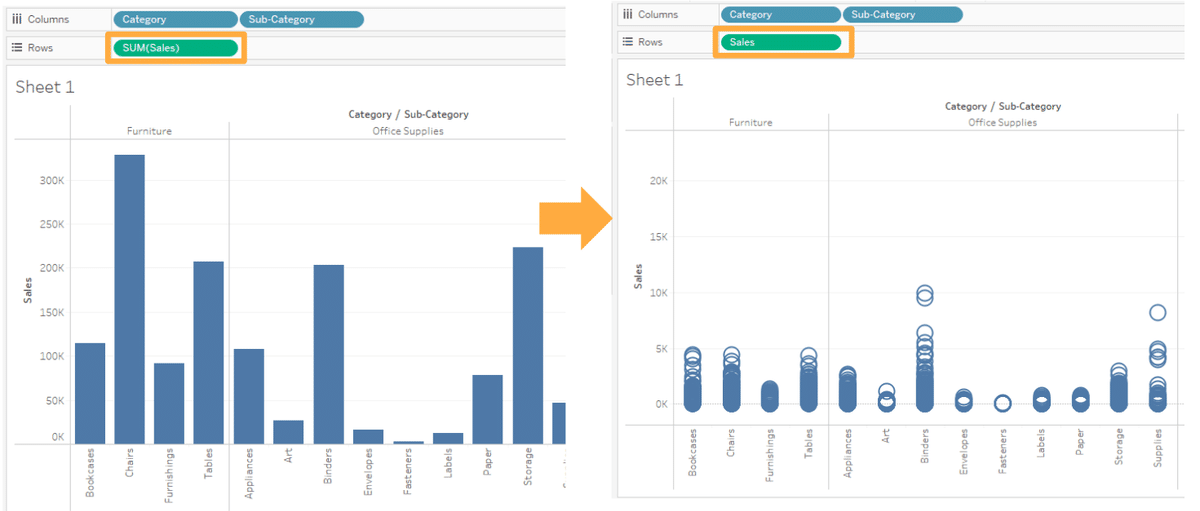The image size is (1200, 511).
Task: Click the 300K axis label in left chart
Action: pos(52,181)
